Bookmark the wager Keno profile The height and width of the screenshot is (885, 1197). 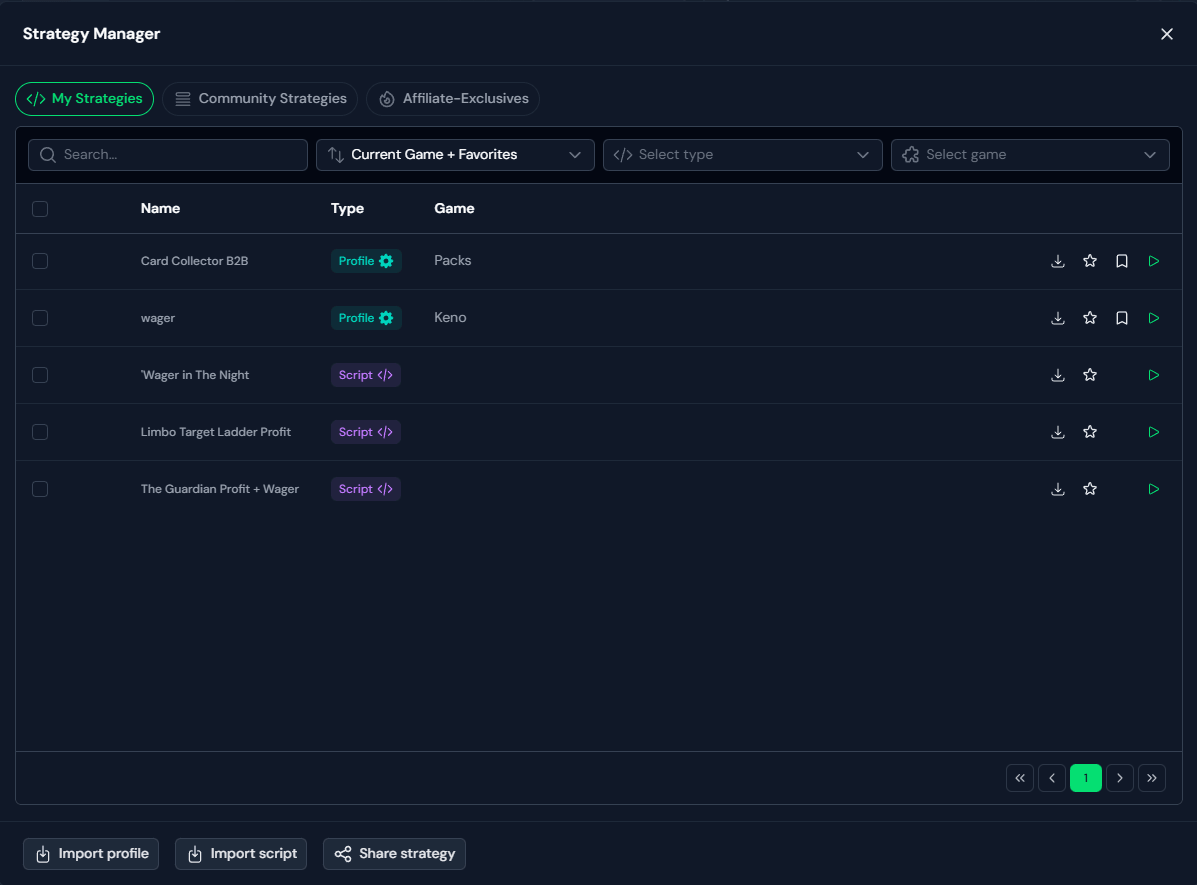(1121, 318)
